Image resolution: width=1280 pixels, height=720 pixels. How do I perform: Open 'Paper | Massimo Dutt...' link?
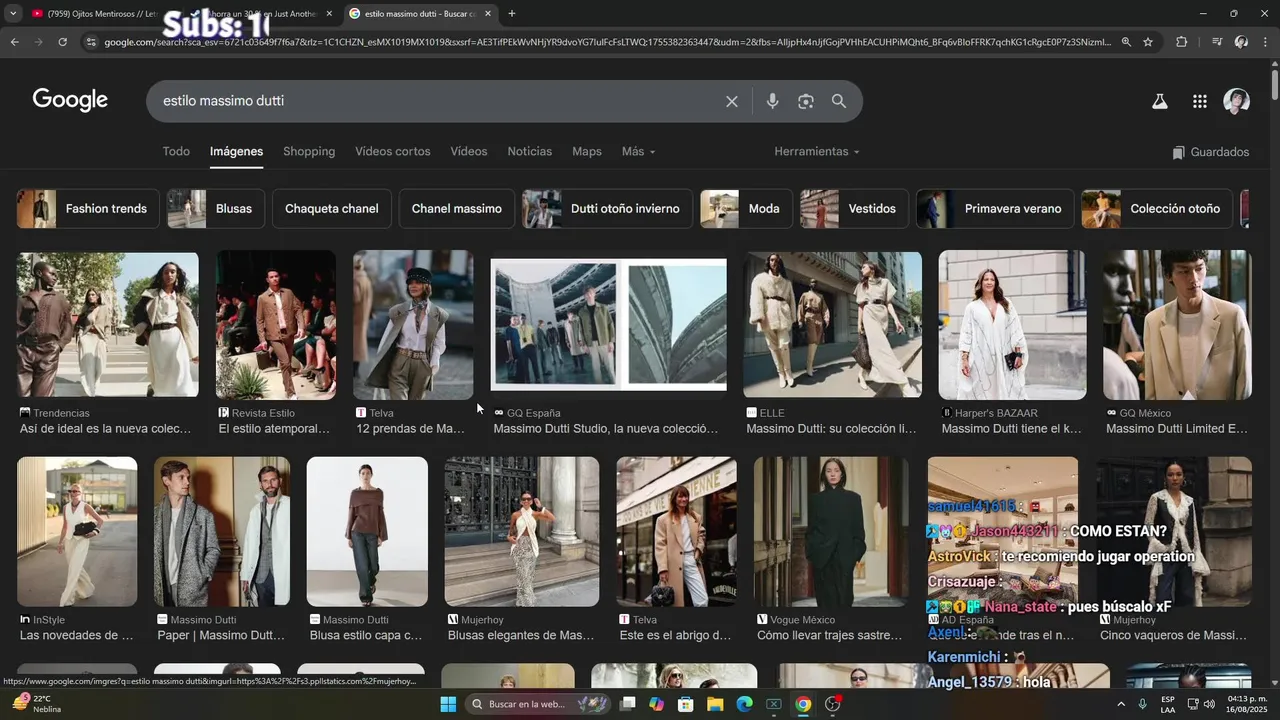tap(221, 636)
